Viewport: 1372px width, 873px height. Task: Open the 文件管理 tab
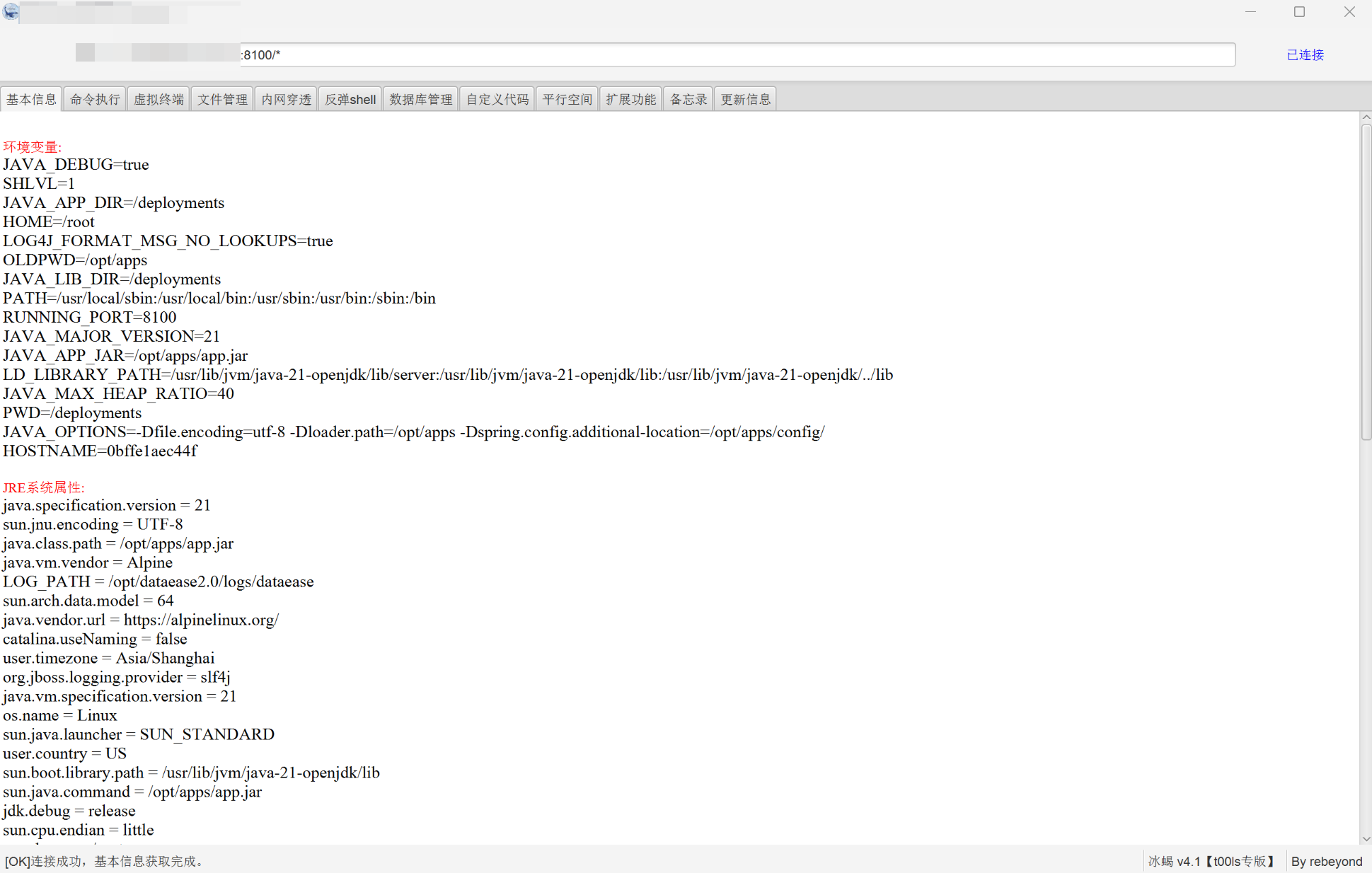click(222, 99)
